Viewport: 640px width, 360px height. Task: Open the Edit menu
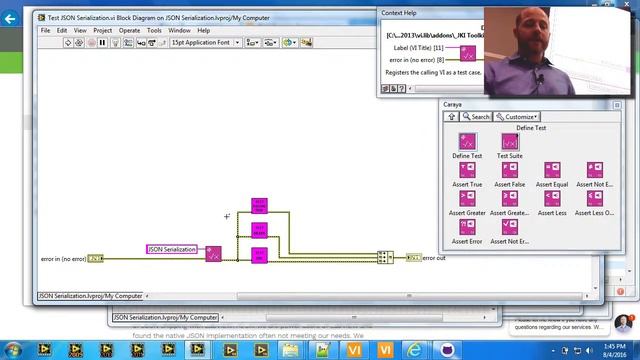point(62,31)
